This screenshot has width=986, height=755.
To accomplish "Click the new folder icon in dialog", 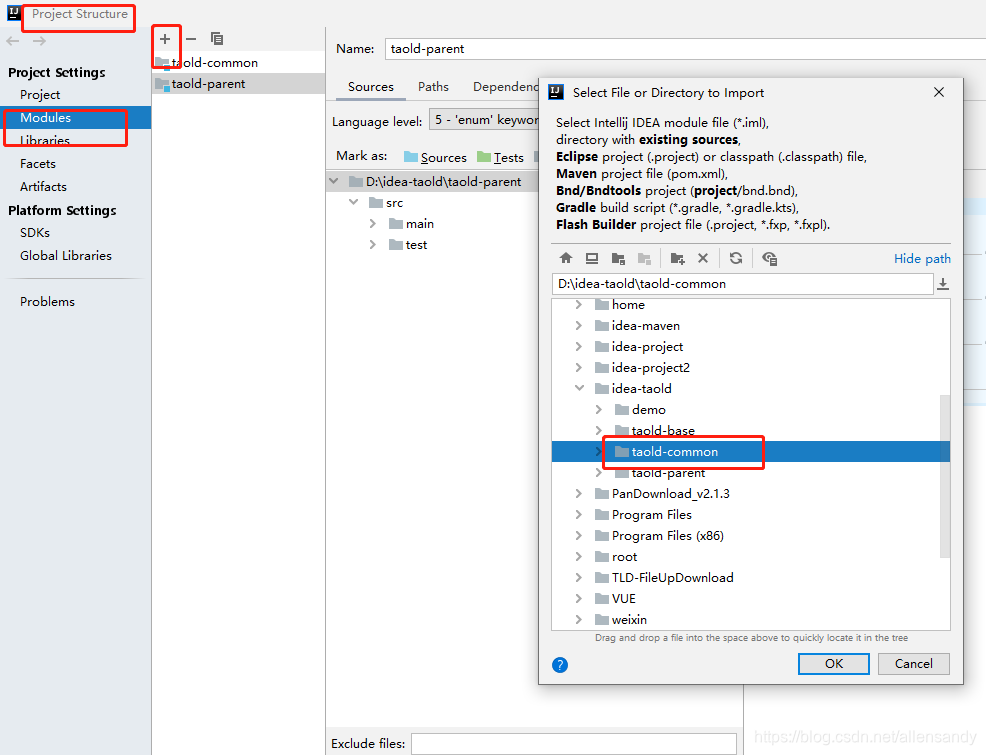I will pyautogui.click(x=677, y=258).
